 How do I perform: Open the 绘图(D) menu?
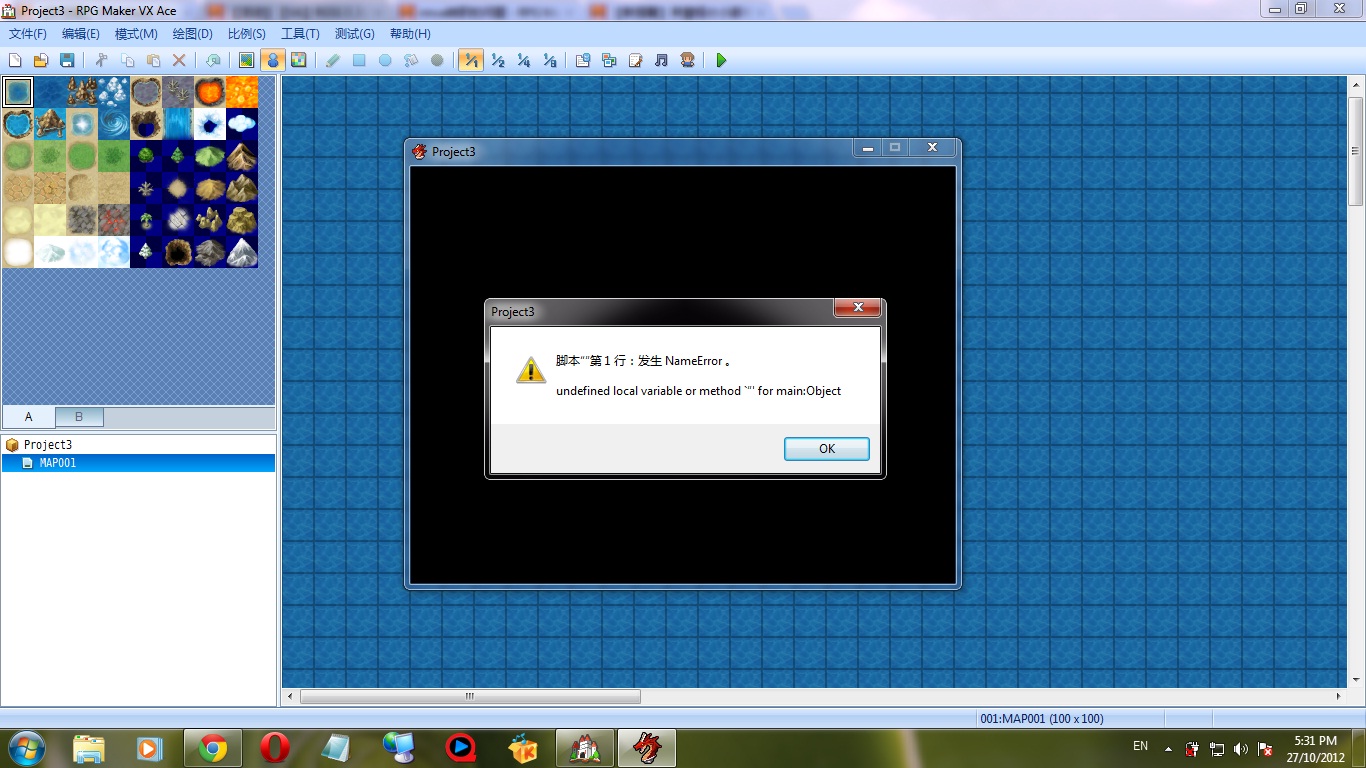193,34
